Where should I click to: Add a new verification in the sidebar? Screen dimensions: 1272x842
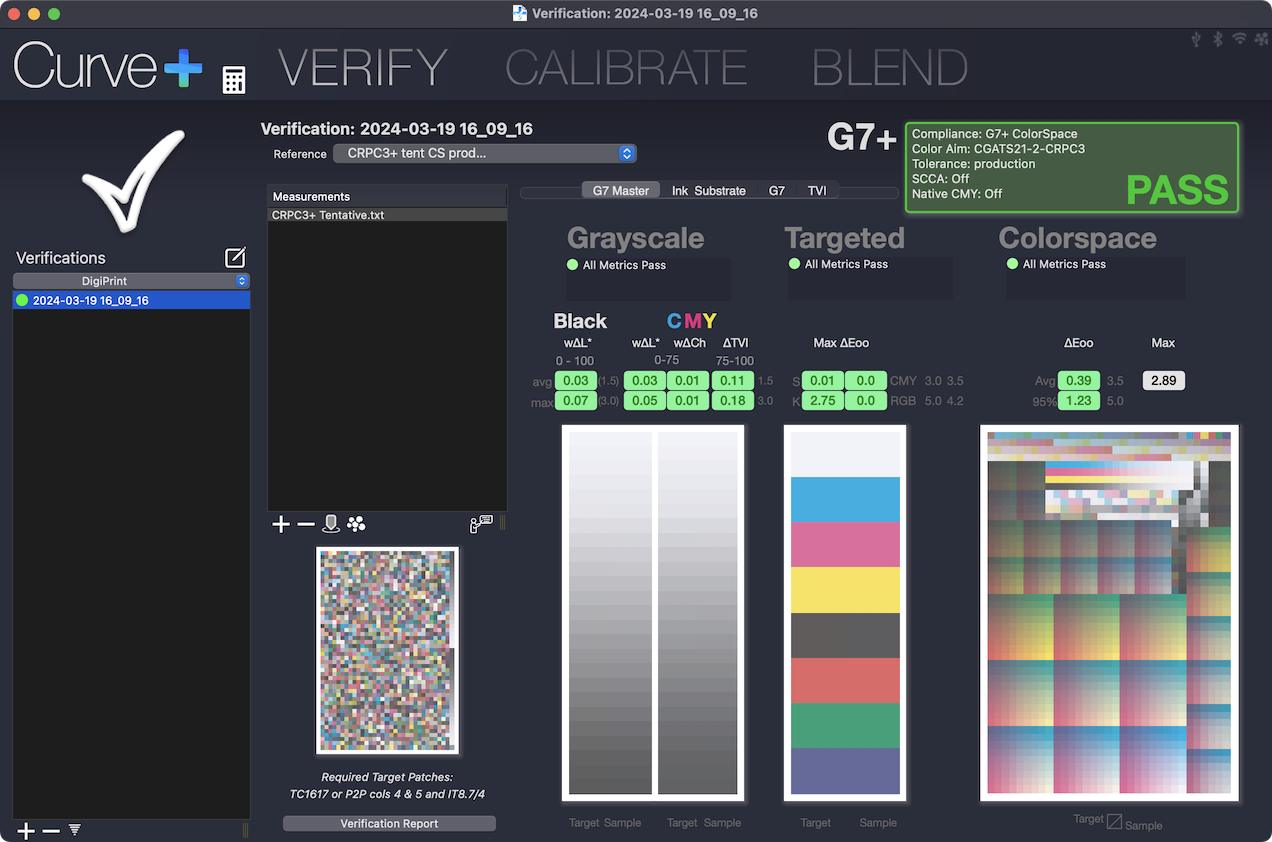(x=26, y=831)
